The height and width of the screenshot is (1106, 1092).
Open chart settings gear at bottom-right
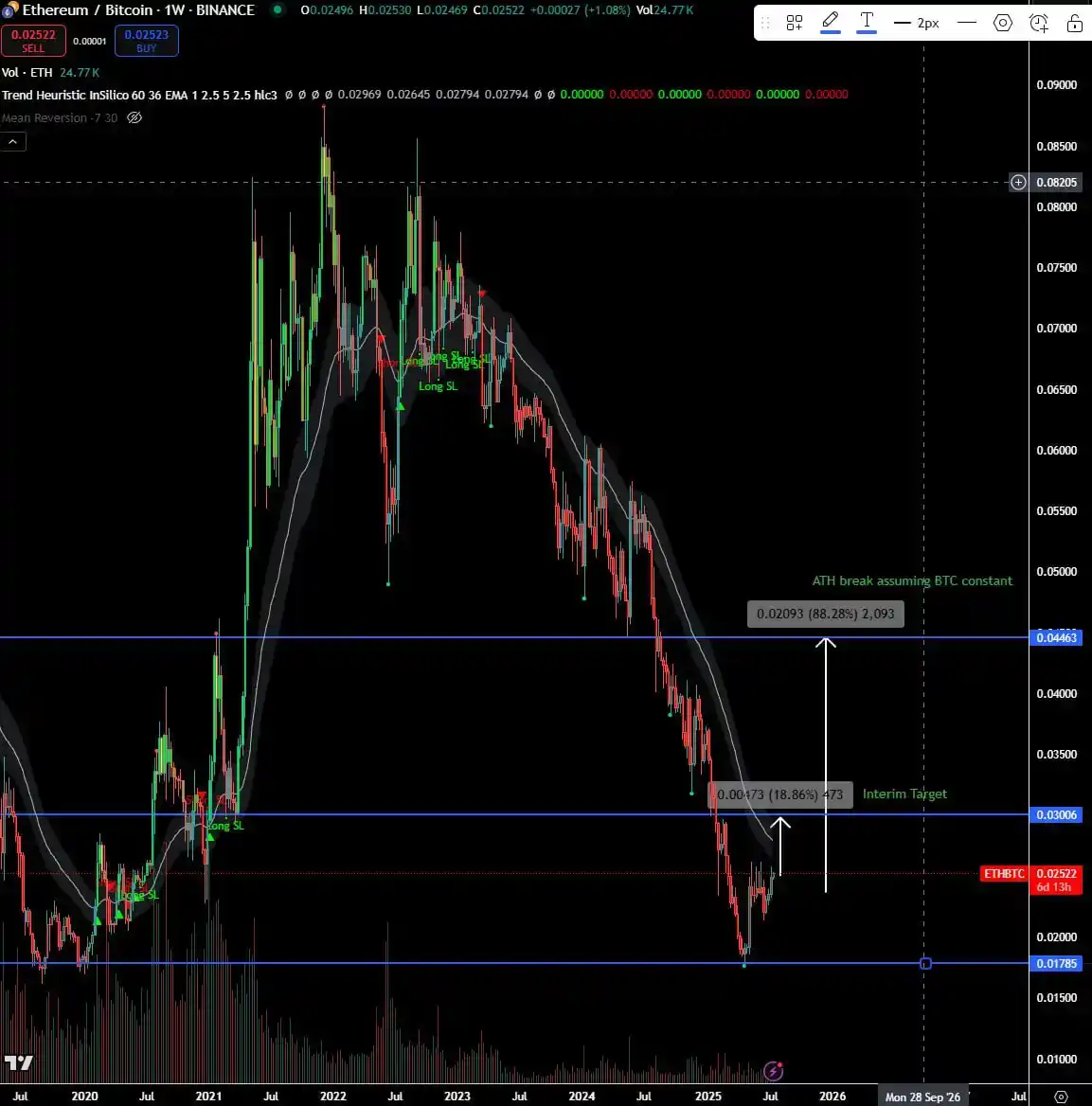pyautogui.click(x=1061, y=1096)
